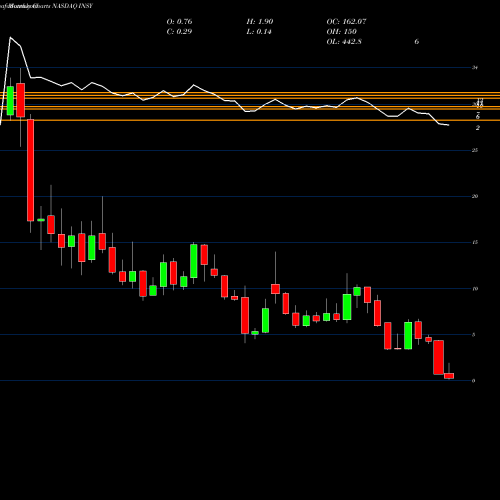The height and width of the screenshot is (500, 500).
Task: Click the "OH: 150" readout
Action: [x=342, y=32]
